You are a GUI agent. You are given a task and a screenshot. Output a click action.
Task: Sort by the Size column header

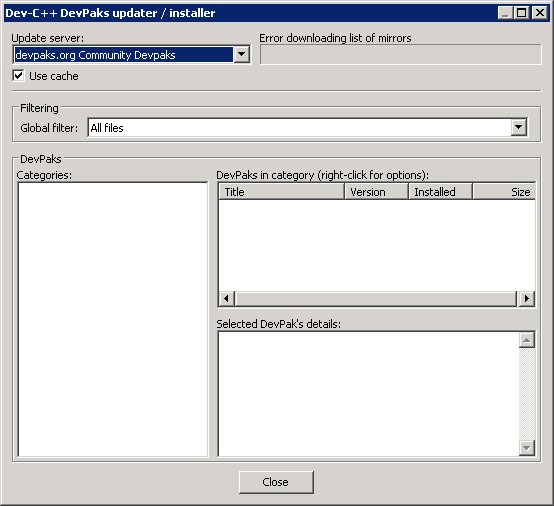click(504, 192)
